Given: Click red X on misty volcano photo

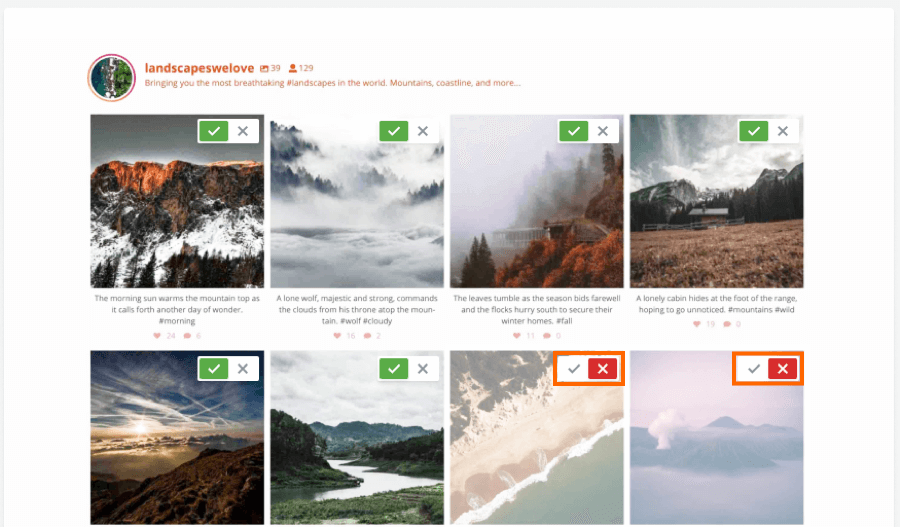Looking at the screenshot, I should [783, 369].
